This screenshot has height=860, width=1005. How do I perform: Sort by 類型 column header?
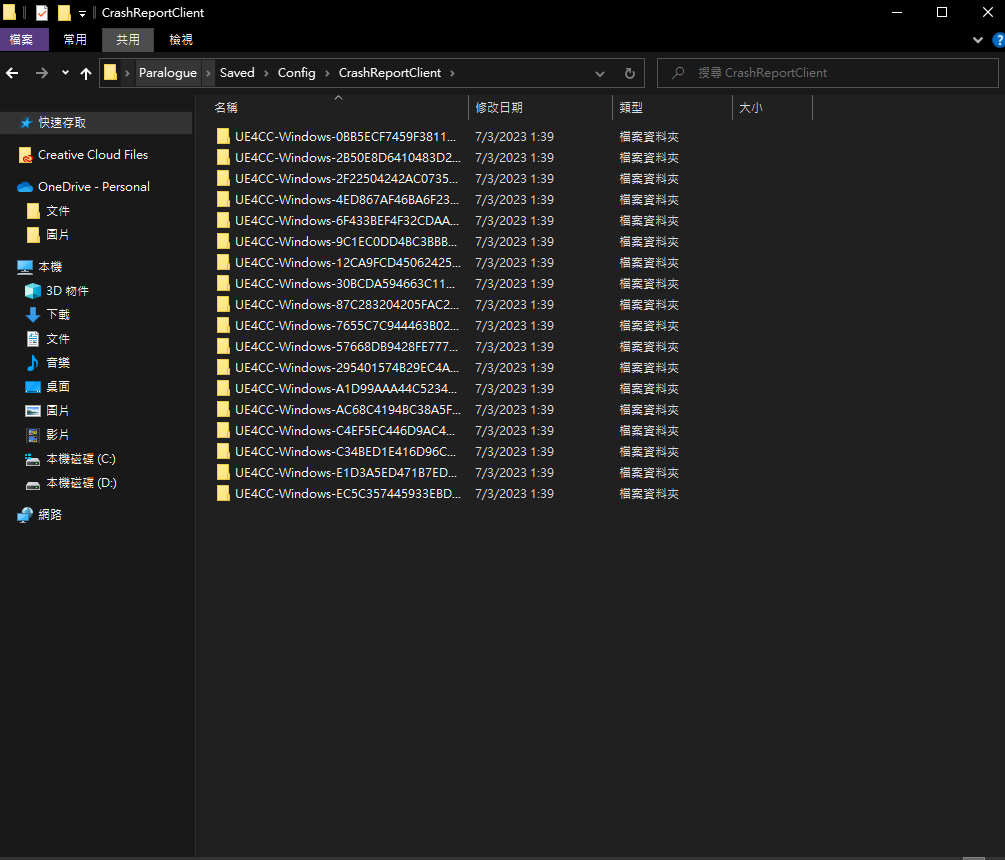pos(672,108)
